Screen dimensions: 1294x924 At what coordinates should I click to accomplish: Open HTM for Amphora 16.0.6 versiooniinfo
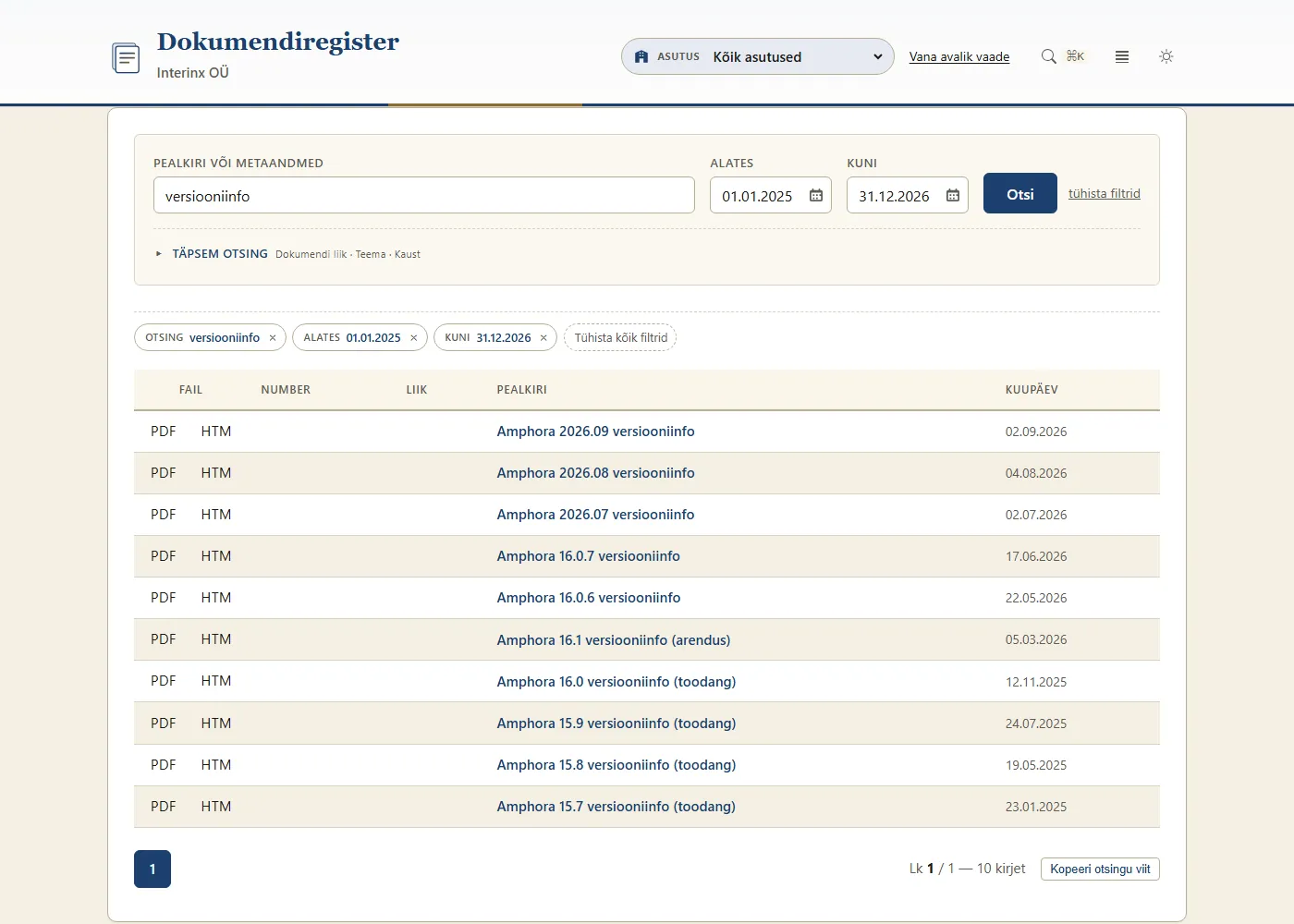click(x=216, y=598)
